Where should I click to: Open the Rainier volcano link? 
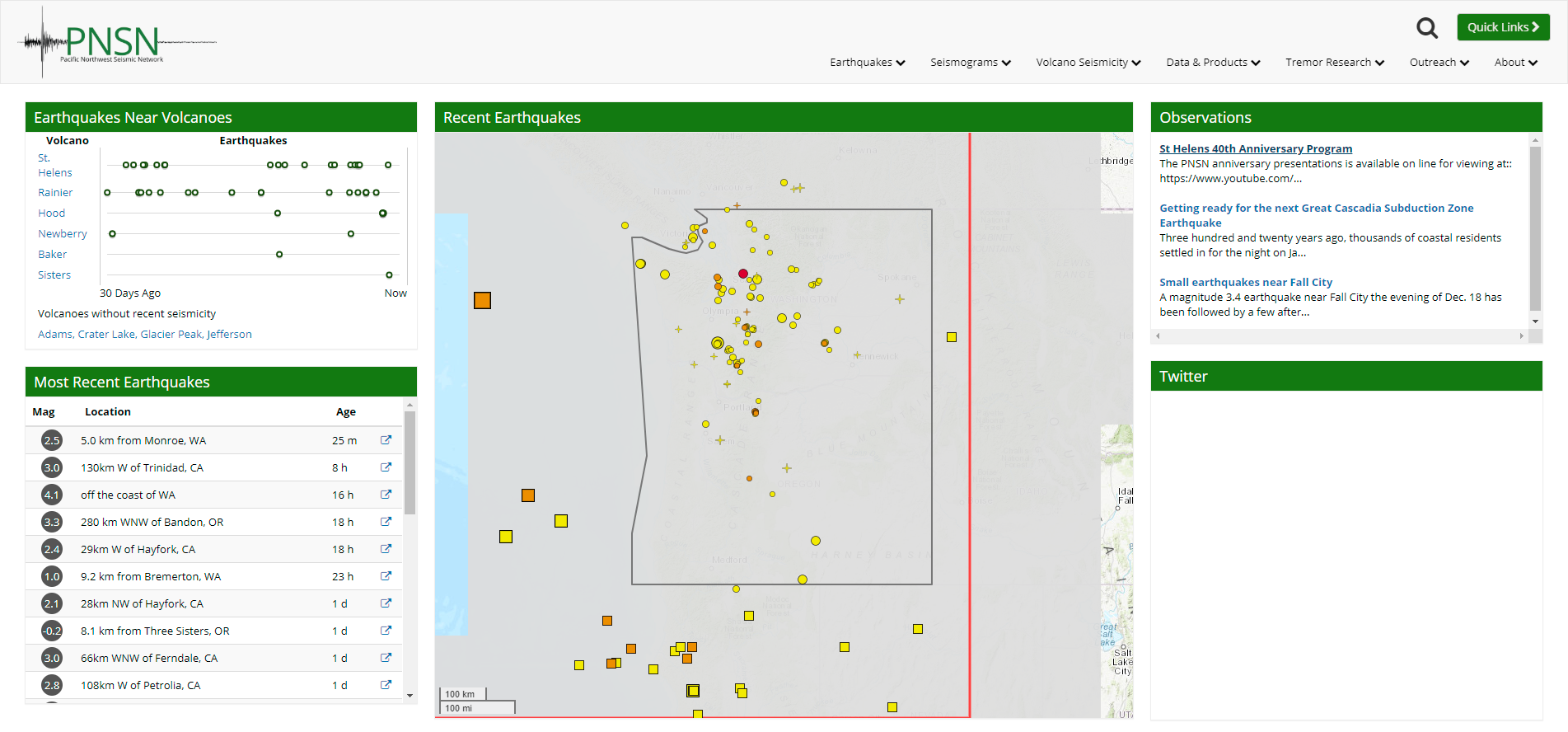[55, 193]
